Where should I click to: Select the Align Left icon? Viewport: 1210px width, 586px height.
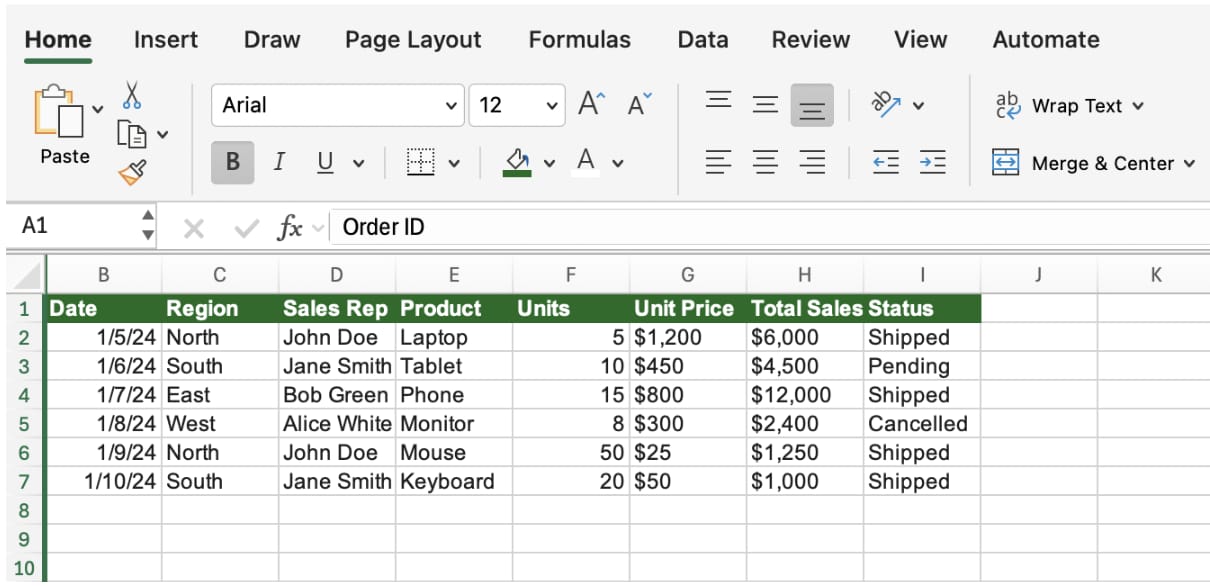click(x=718, y=163)
